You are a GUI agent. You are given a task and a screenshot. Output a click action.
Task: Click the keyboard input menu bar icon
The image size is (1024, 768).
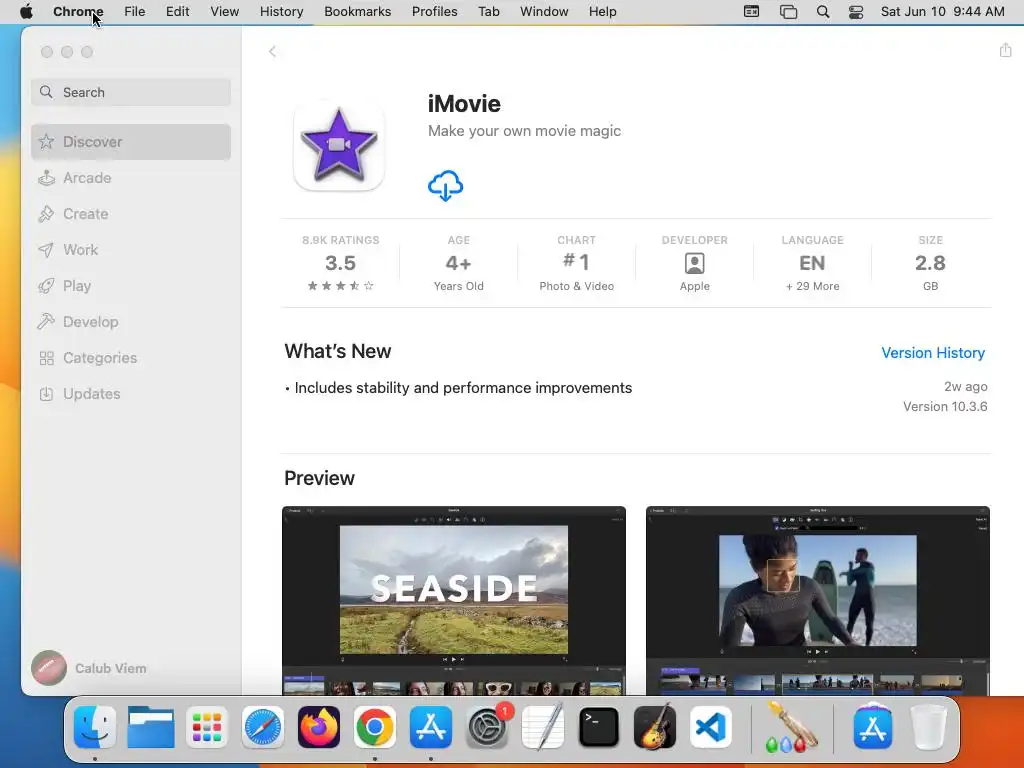coord(752,12)
